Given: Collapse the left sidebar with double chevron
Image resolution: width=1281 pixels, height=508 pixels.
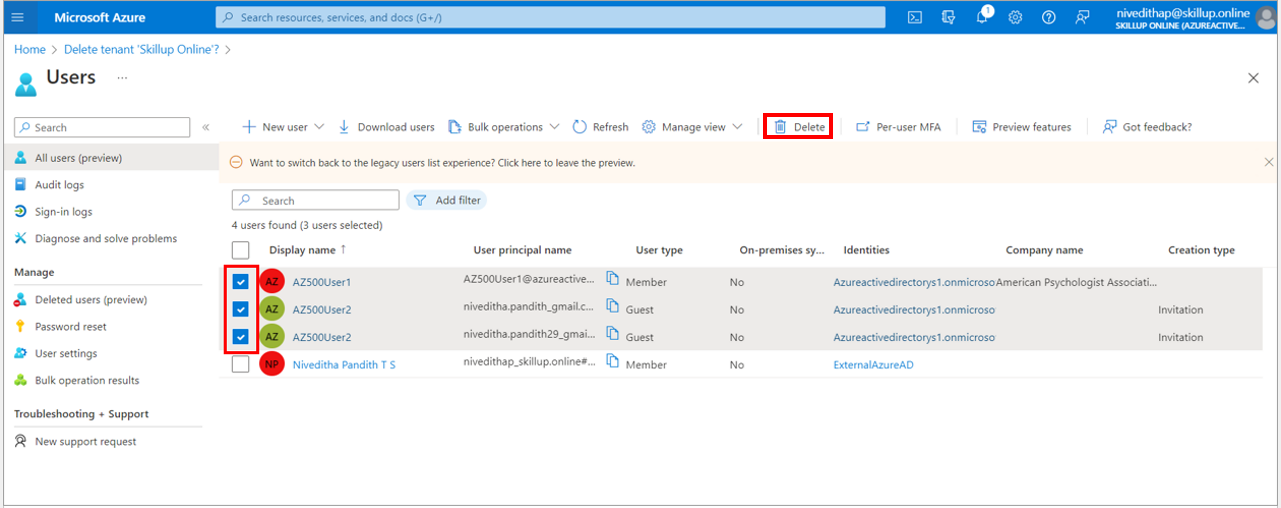Looking at the screenshot, I should [206, 128].
